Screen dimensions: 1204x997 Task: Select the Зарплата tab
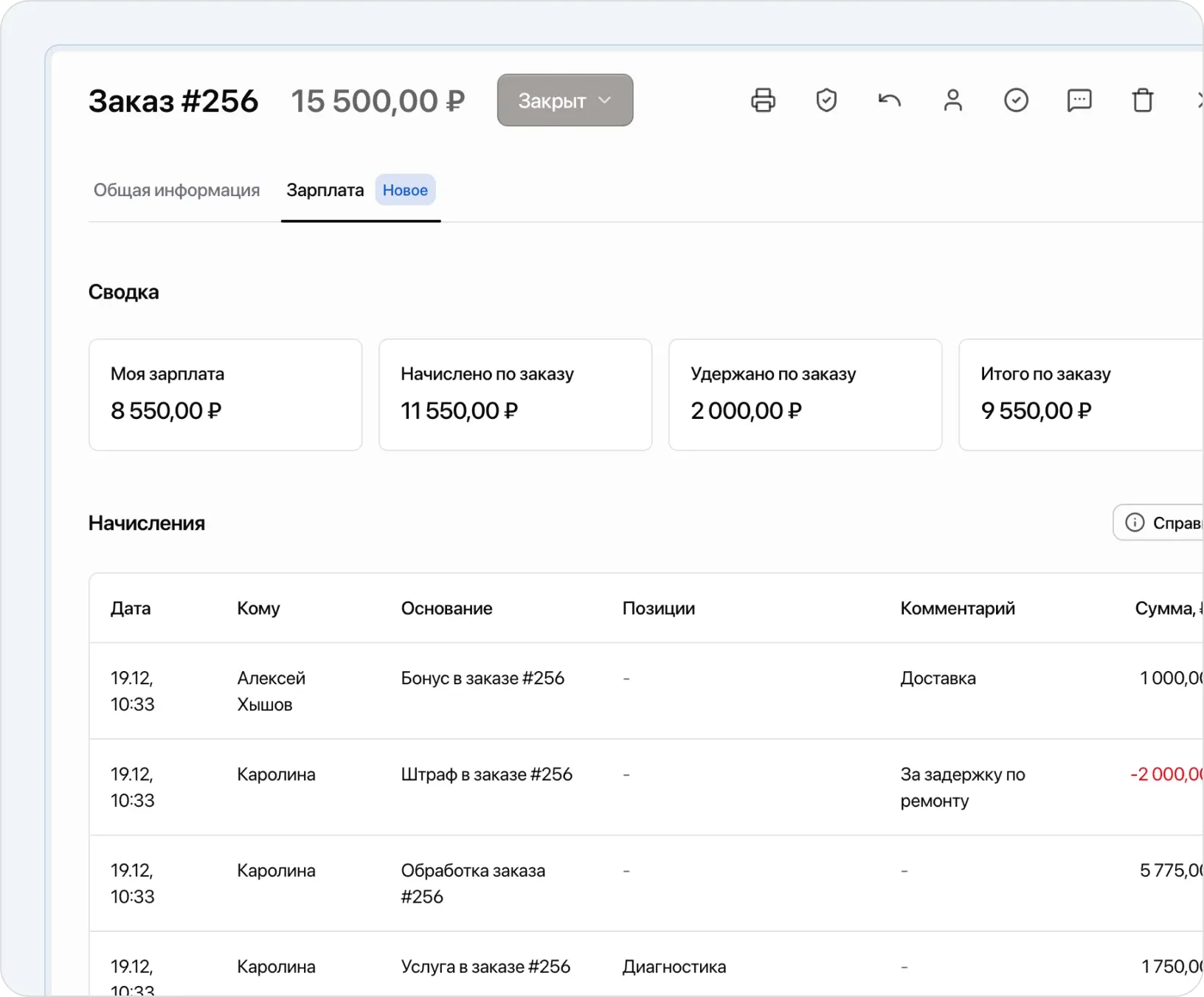tap(325, 190)
